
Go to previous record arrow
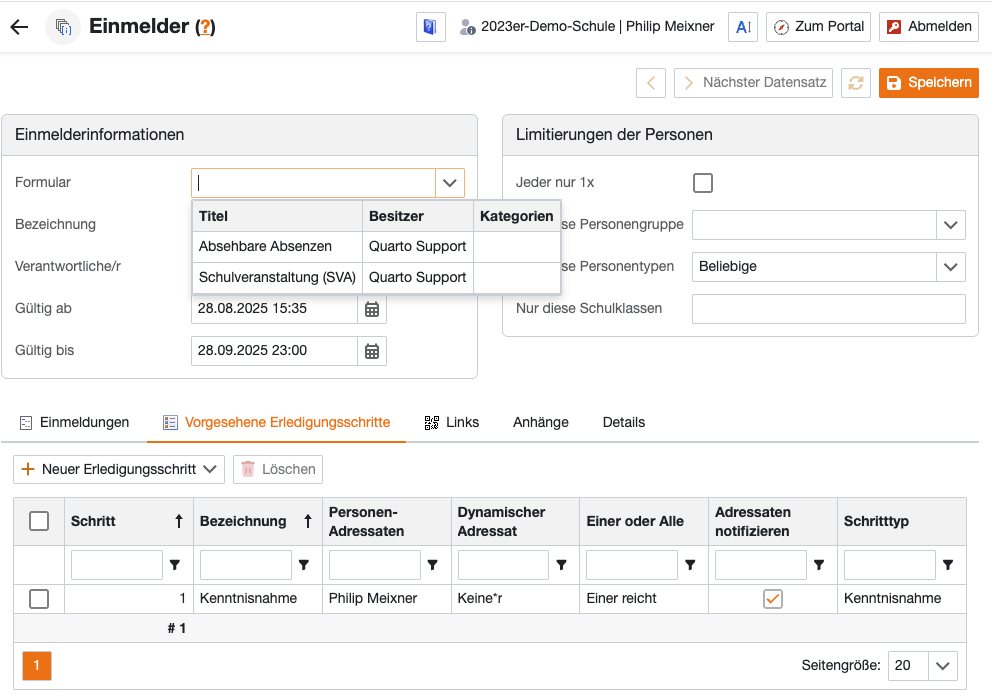click(651, 83)
